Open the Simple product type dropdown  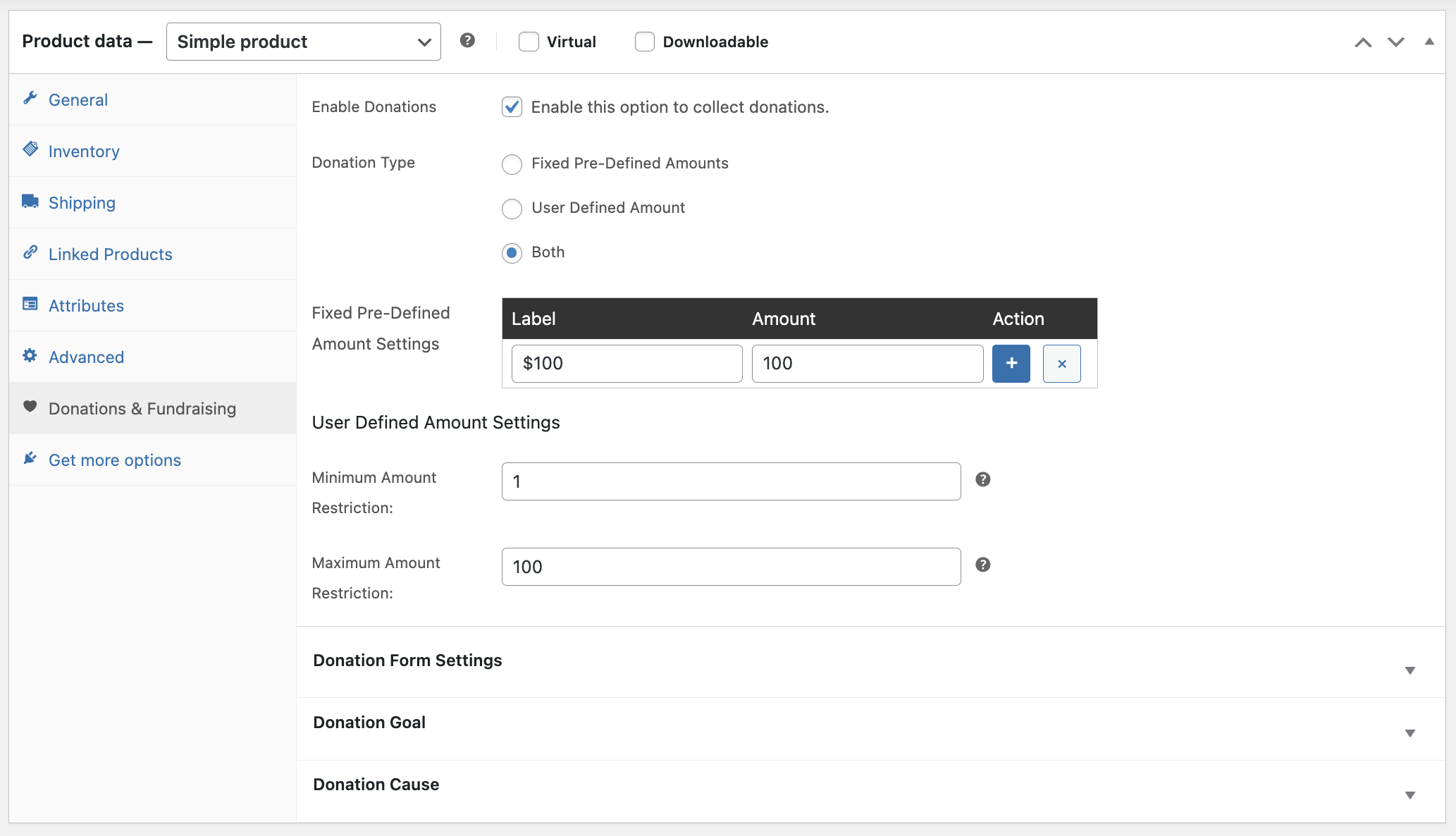[303, 42]
